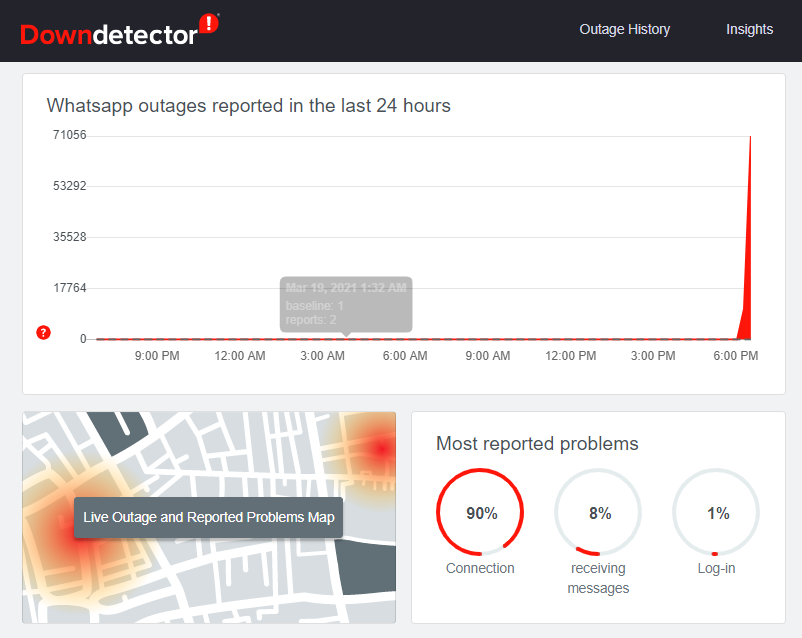The image size is (802, 638).
Task: Click the 9:00 PM axis label
Action: point(157,356)
